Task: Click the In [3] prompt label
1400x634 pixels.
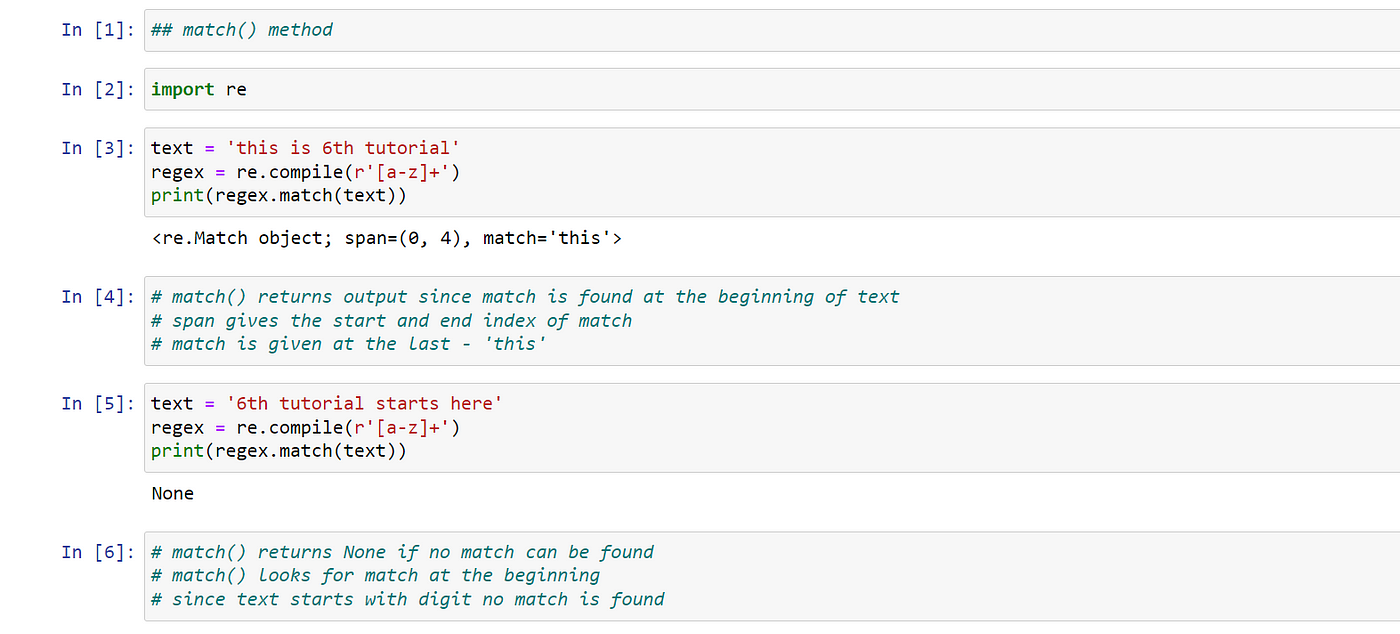Action: coord(98,148)
